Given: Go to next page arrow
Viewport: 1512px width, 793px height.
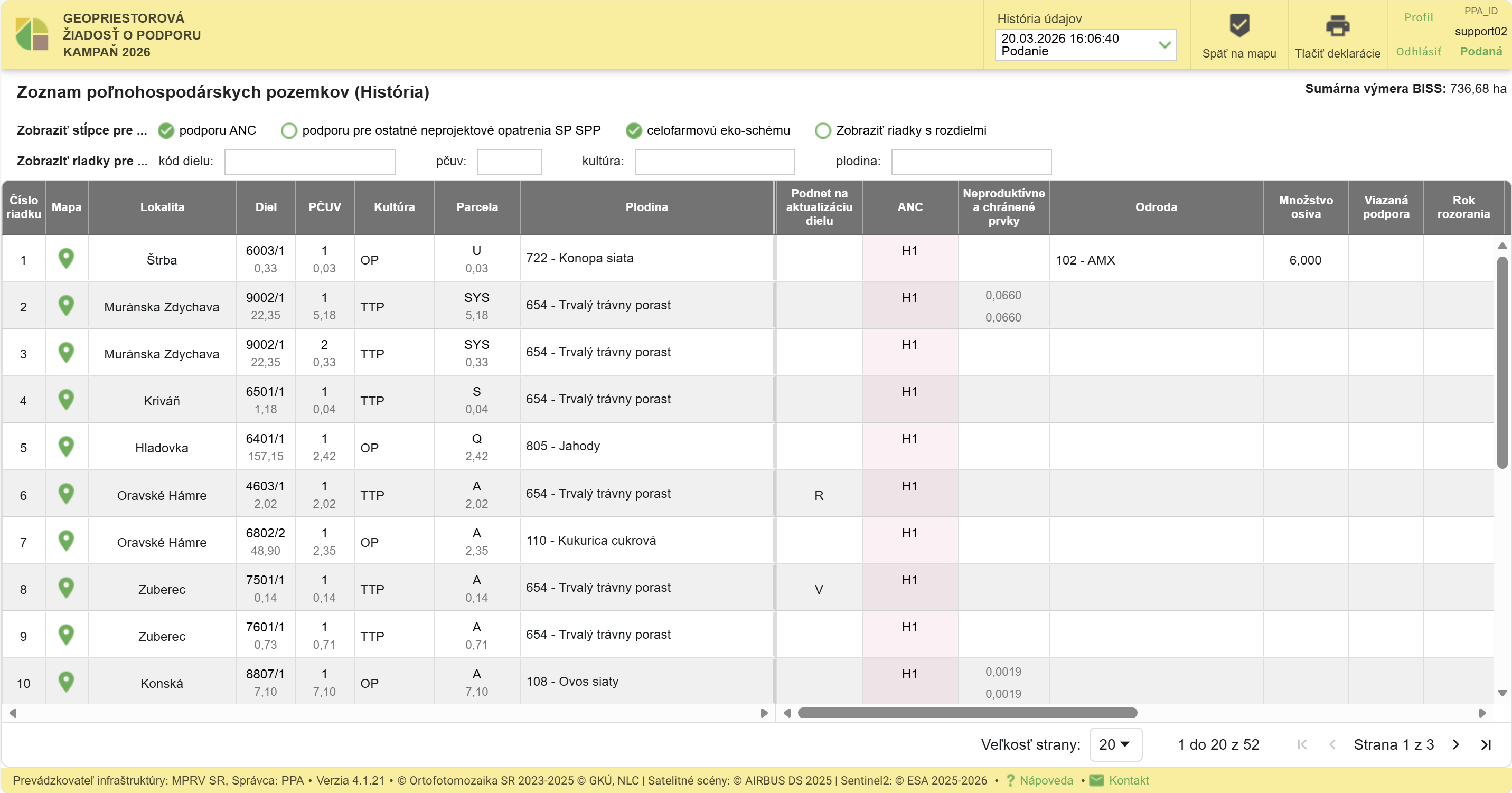Looking at the screenshot, I should pos(1455,744).
